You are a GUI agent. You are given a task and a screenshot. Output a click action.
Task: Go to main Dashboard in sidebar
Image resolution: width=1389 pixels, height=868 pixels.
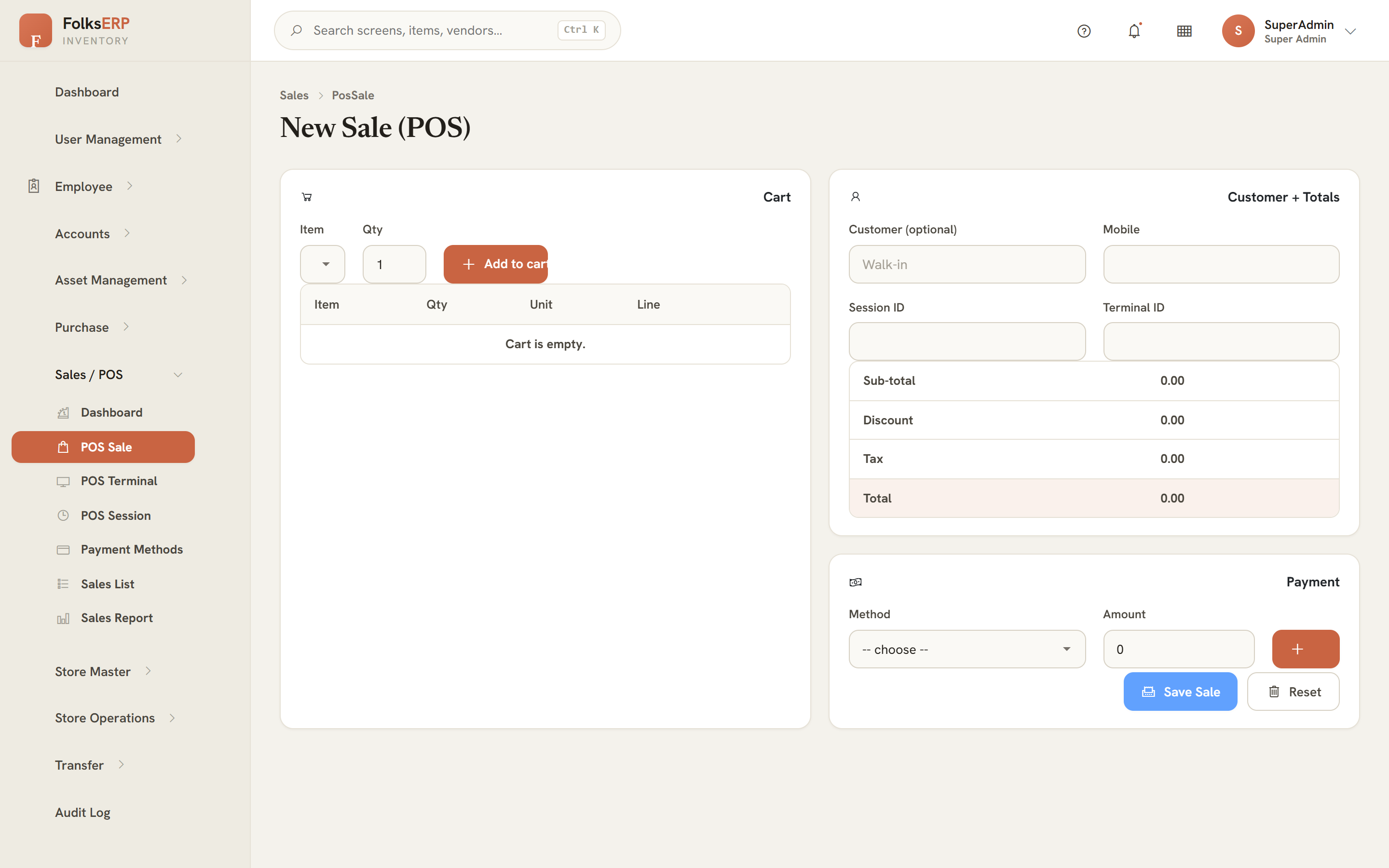tap(87, 92)
